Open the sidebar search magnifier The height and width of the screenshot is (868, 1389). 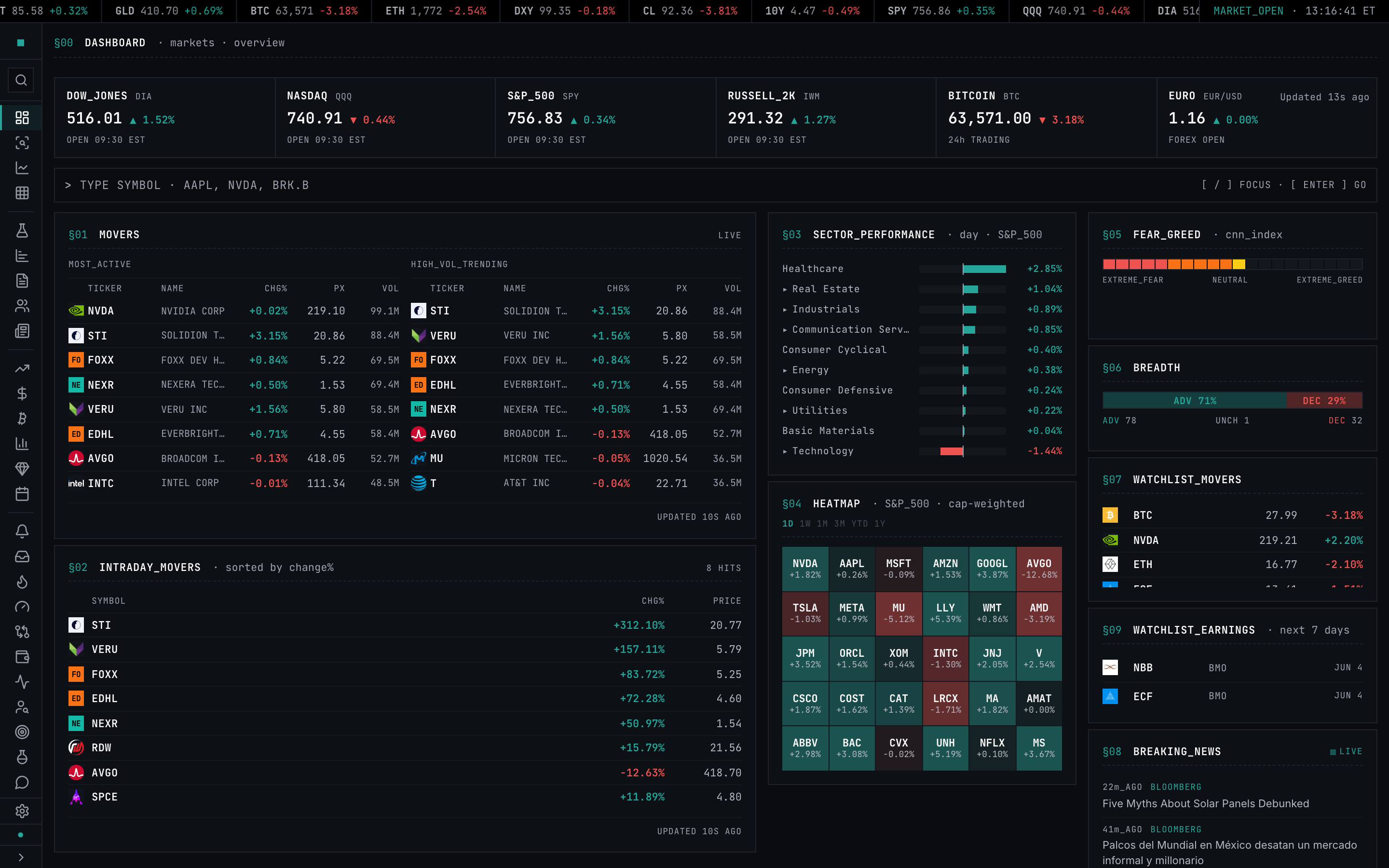coord(21,81)
